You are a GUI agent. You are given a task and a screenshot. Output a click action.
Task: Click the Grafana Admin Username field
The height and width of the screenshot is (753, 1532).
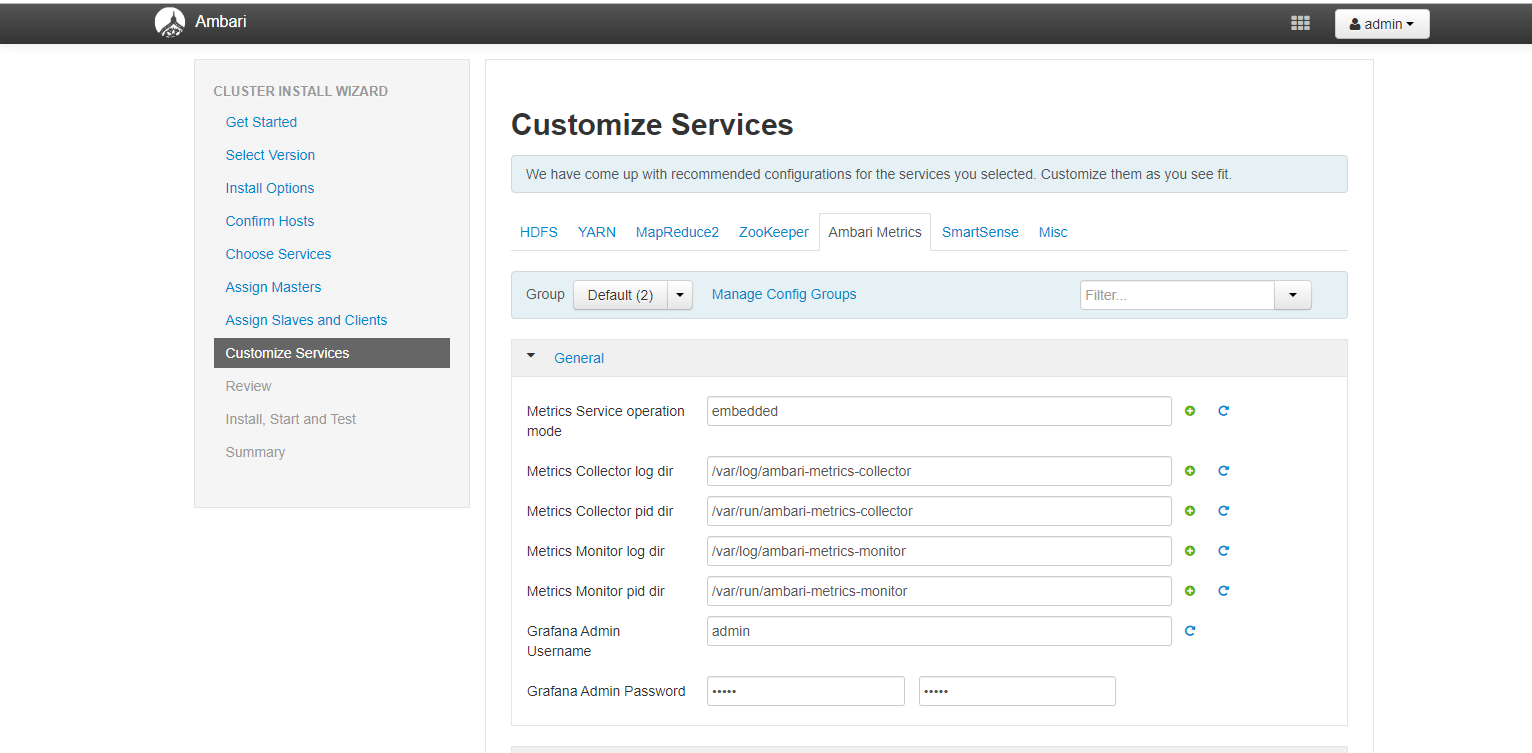(x=939, y=631)
